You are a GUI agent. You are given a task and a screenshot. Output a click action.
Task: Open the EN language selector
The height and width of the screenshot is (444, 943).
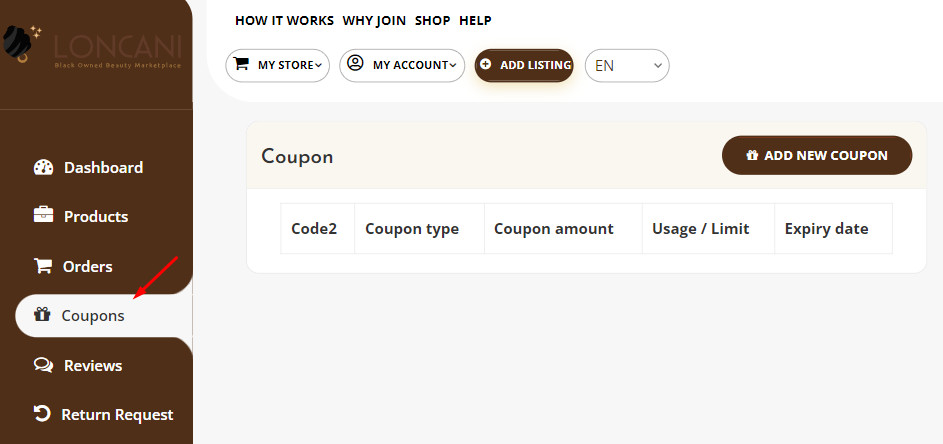[x=627, y=66]
